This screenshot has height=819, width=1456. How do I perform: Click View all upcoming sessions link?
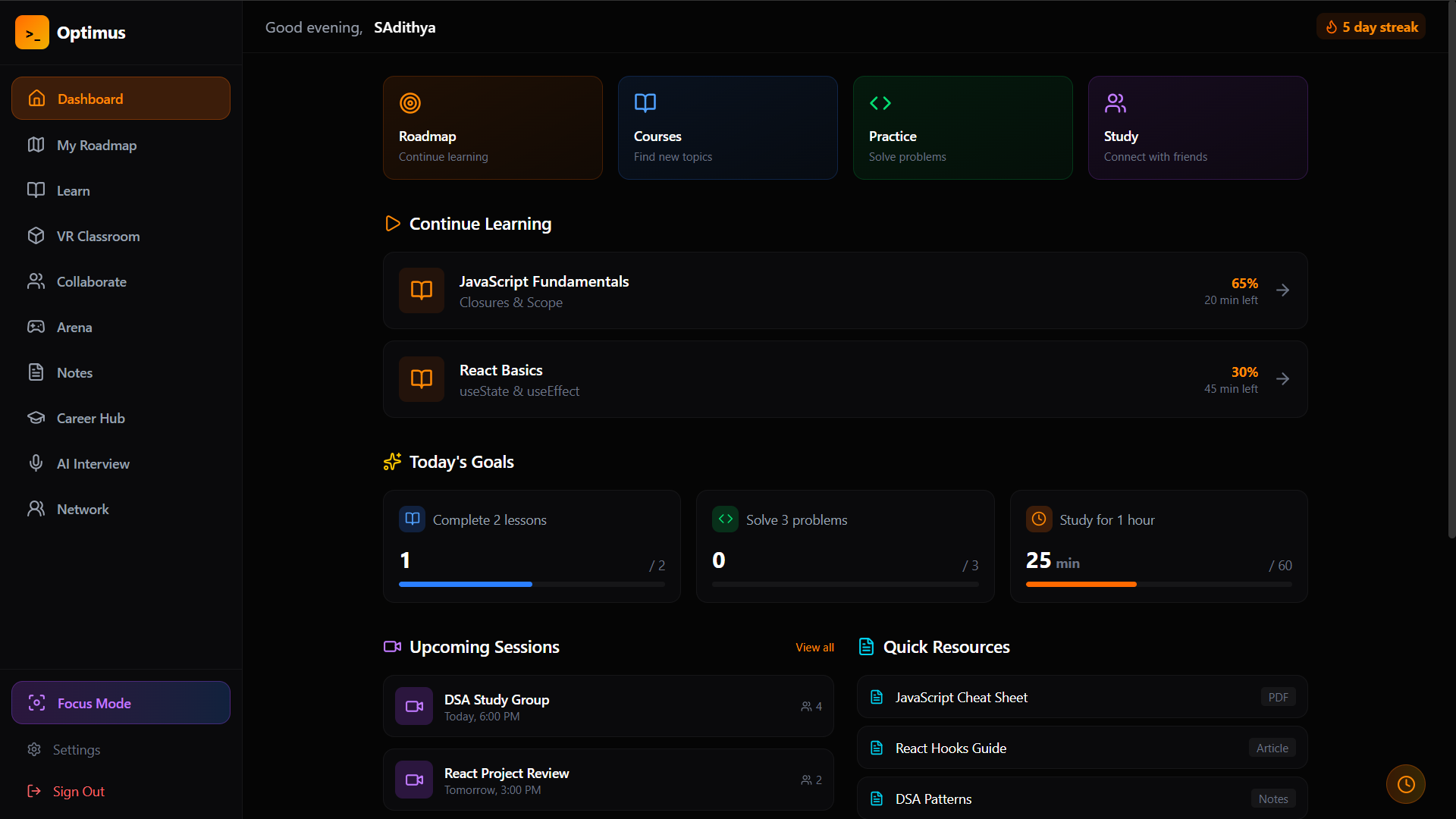pyautogui.click(x=814, y=648)
